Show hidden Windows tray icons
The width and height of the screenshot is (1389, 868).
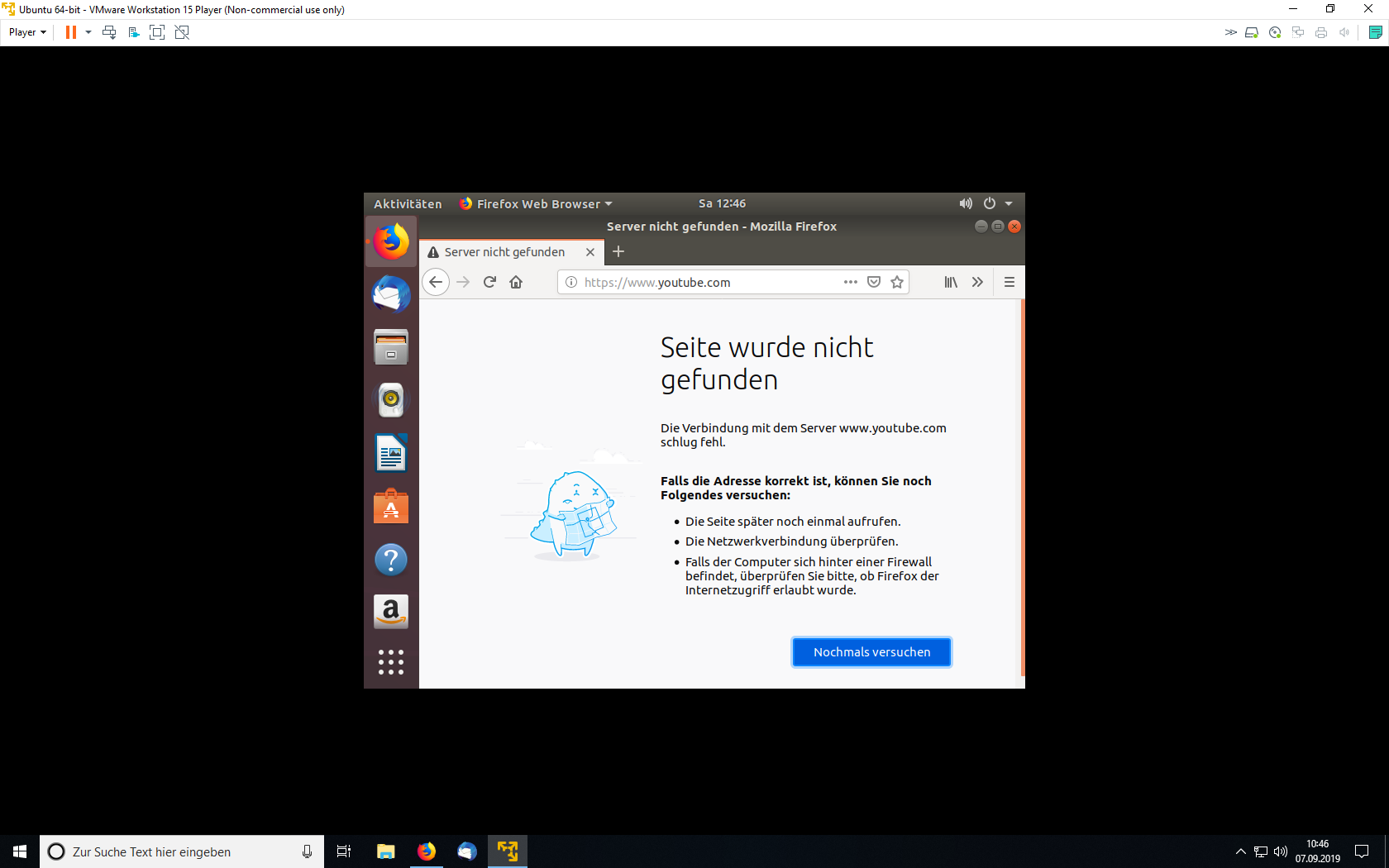(1240, 851)
